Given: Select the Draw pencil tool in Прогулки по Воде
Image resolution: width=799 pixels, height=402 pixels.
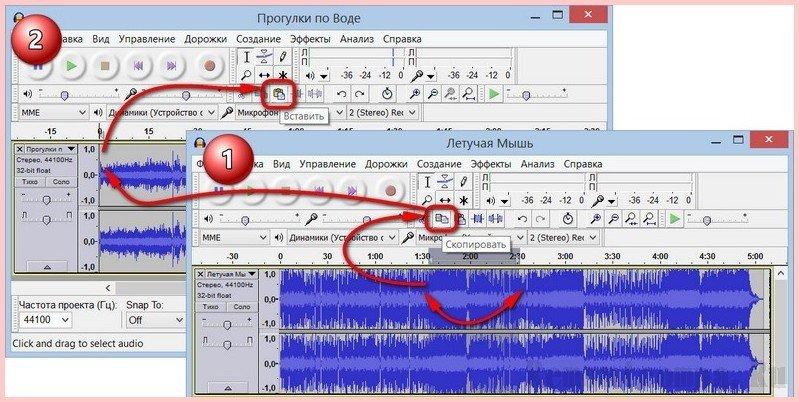Looking at the screenshot, I should [282, 57].
